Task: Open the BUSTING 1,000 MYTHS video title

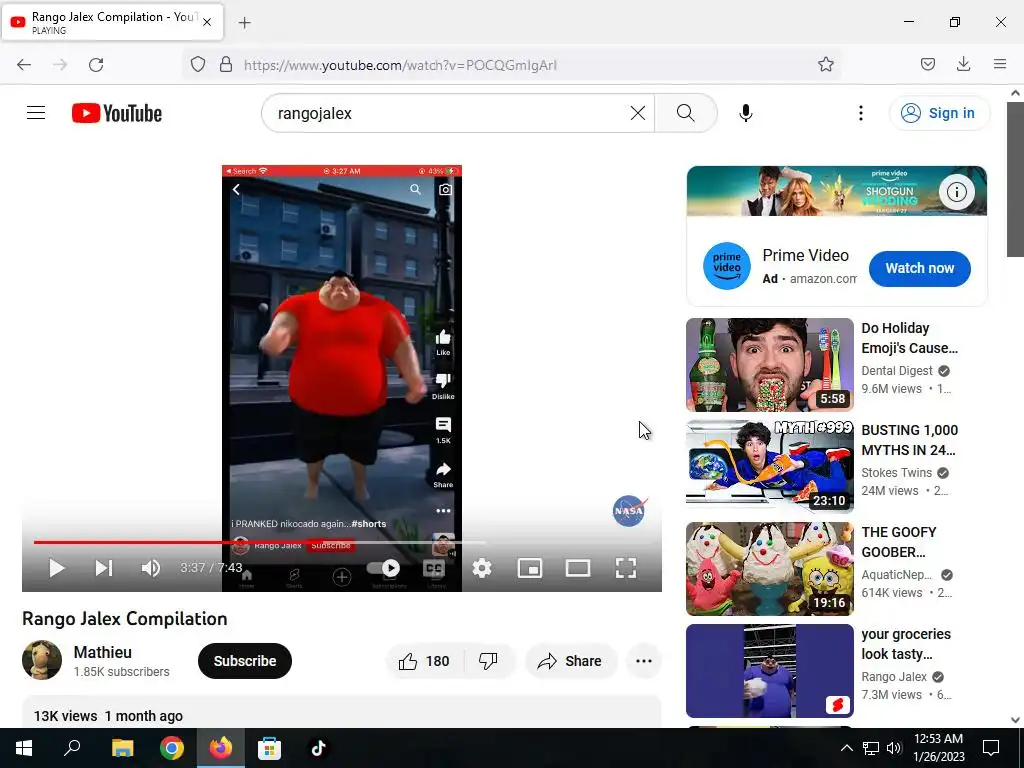Action: [x=910, y=440]
